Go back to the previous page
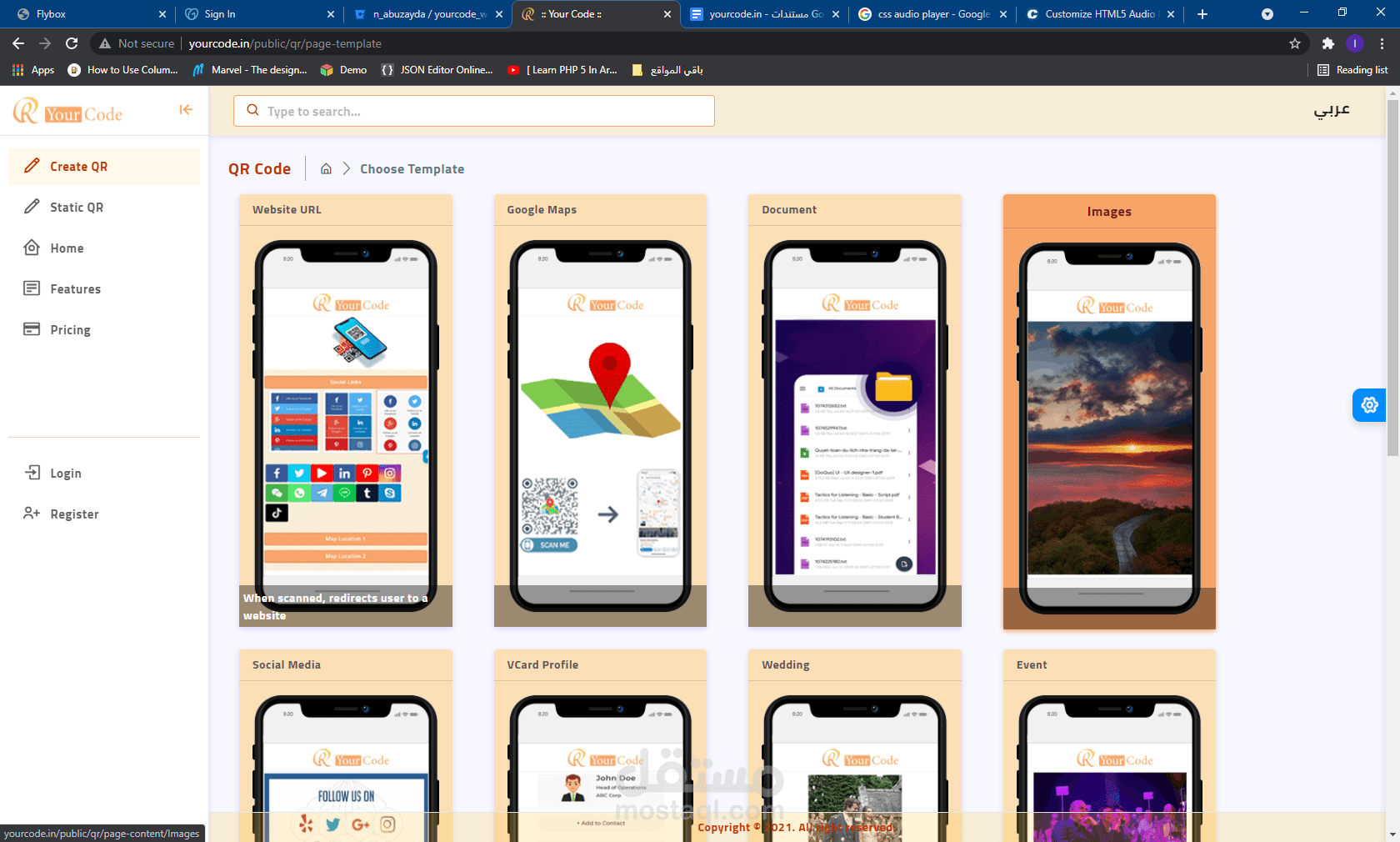 (18, 43)
